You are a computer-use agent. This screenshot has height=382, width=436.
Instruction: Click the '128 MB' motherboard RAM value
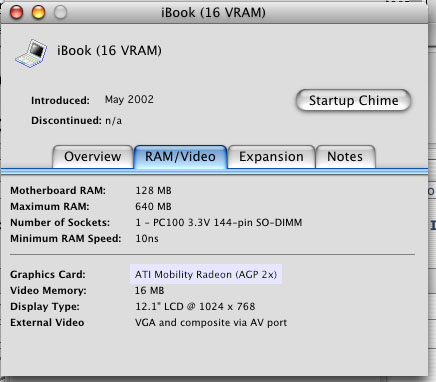(x=153, y=191)
